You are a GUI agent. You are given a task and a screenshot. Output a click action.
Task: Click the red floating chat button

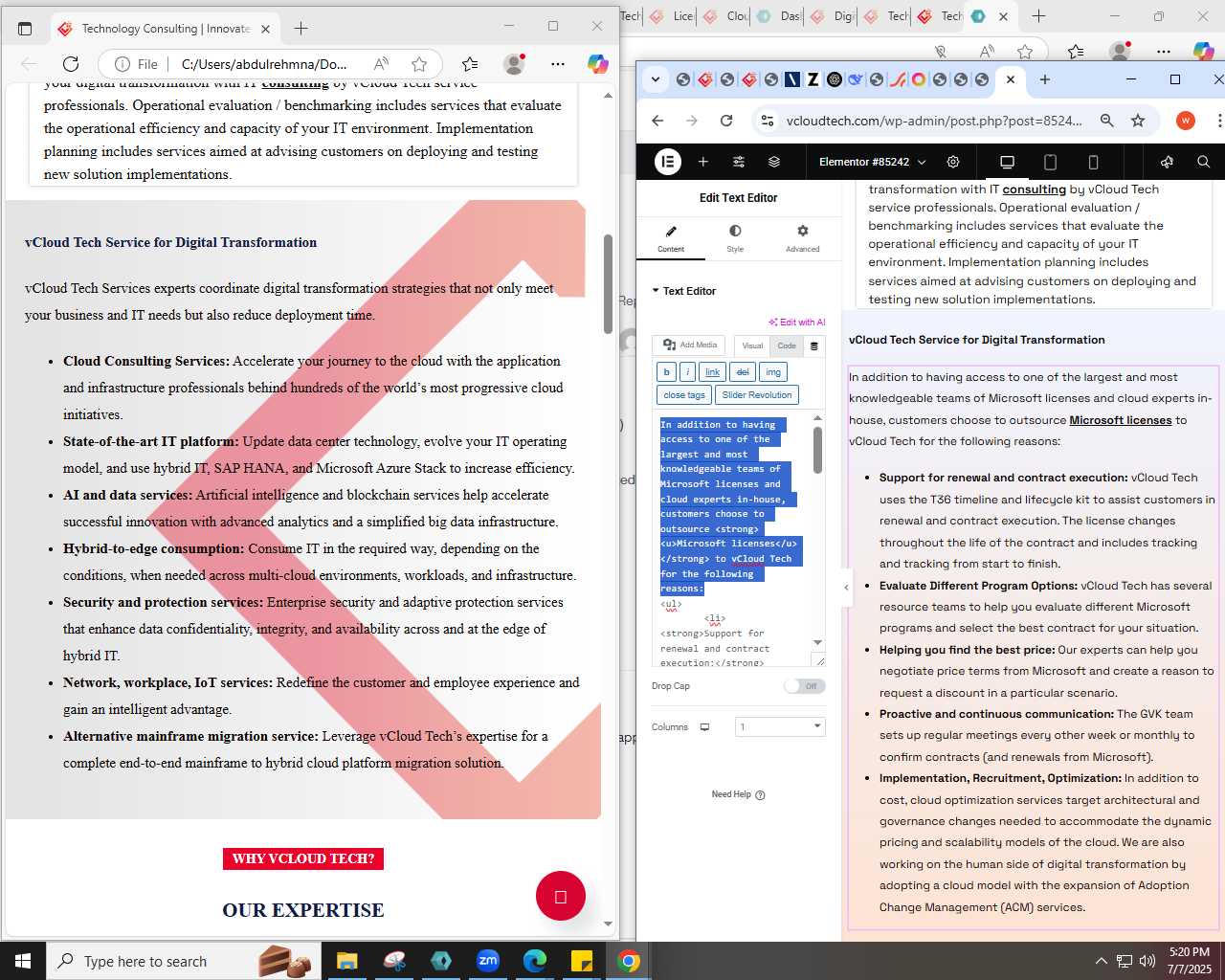point(561,896)
